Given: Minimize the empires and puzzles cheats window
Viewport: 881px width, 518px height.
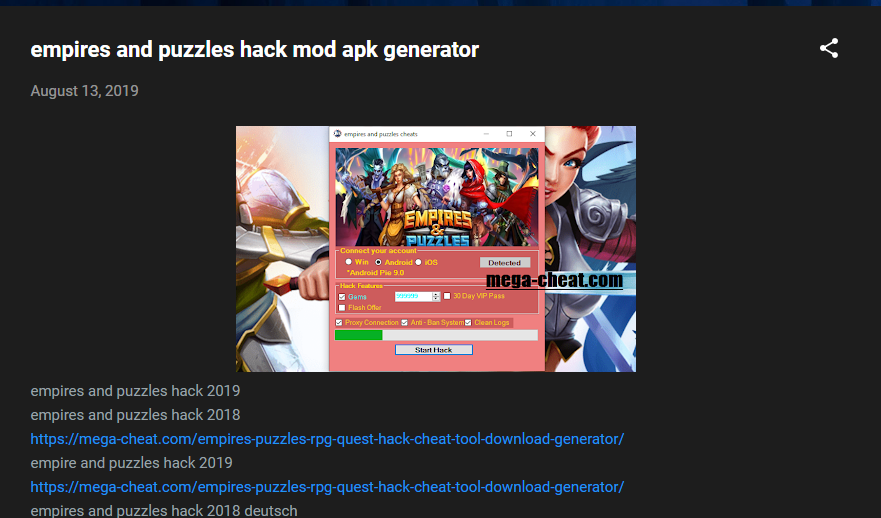Looking at the screenshot, I should (486, 134).
